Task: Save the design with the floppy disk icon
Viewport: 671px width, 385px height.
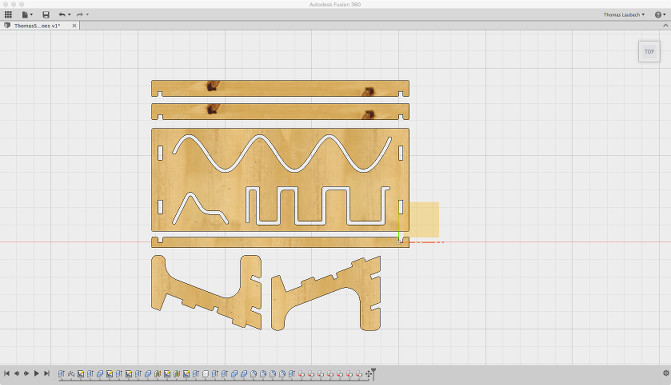Action: point(46,15)
